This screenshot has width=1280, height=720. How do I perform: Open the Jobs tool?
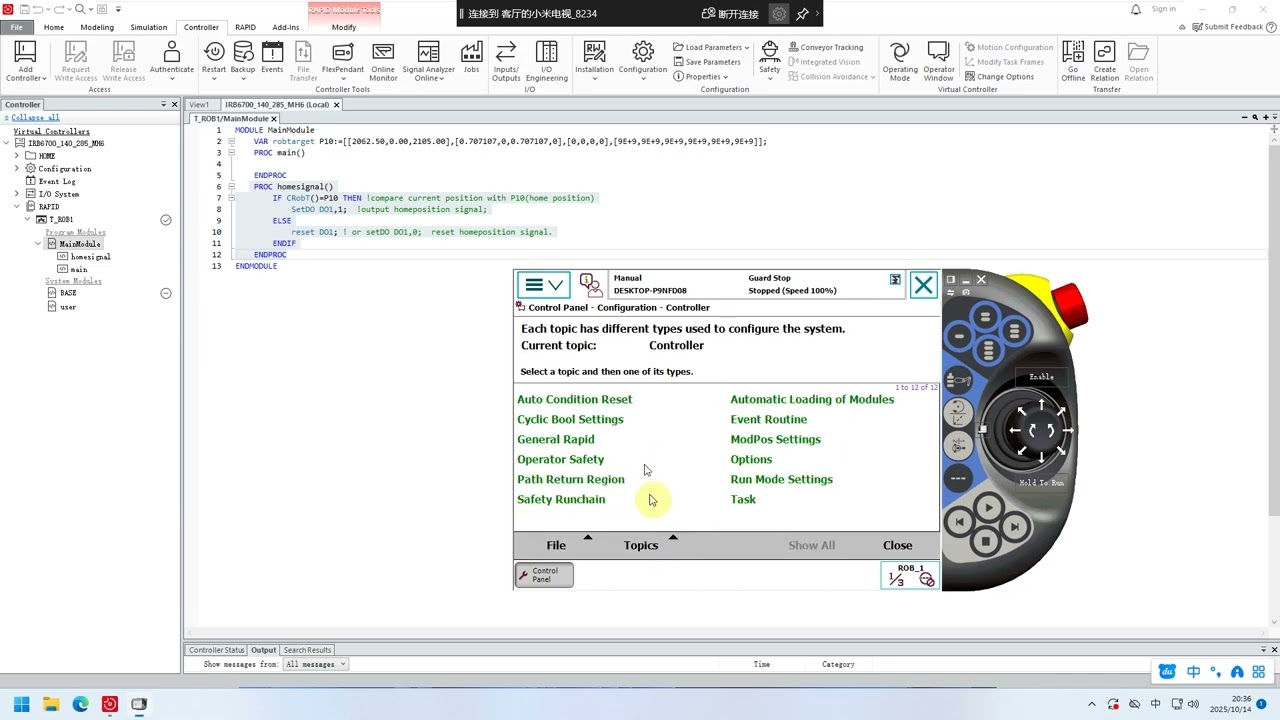click(471, 58)
